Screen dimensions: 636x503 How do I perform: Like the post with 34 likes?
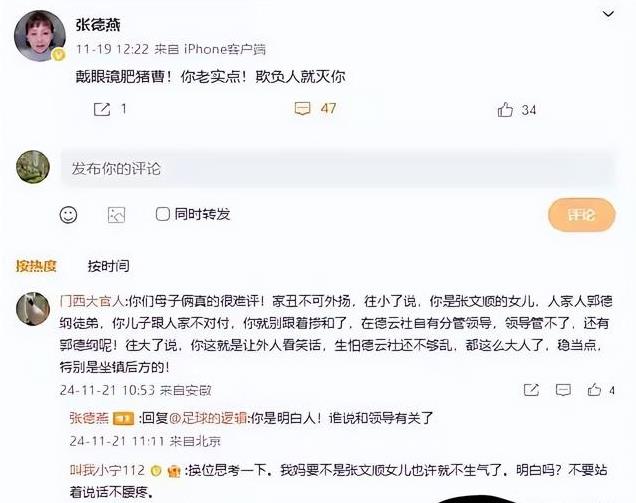click(505, 110)
